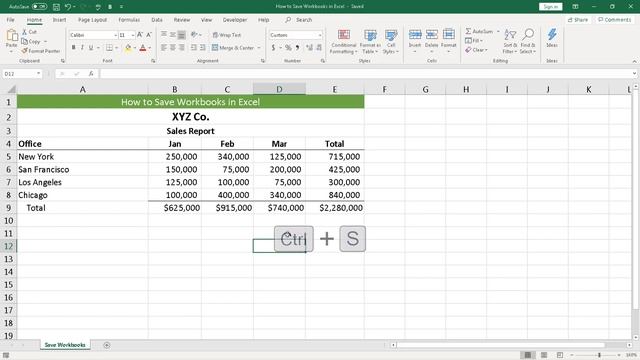This screenshot has width=640, height=360.
Task: Open the number format Custom dropdown
Action: (x=320, y=36)
